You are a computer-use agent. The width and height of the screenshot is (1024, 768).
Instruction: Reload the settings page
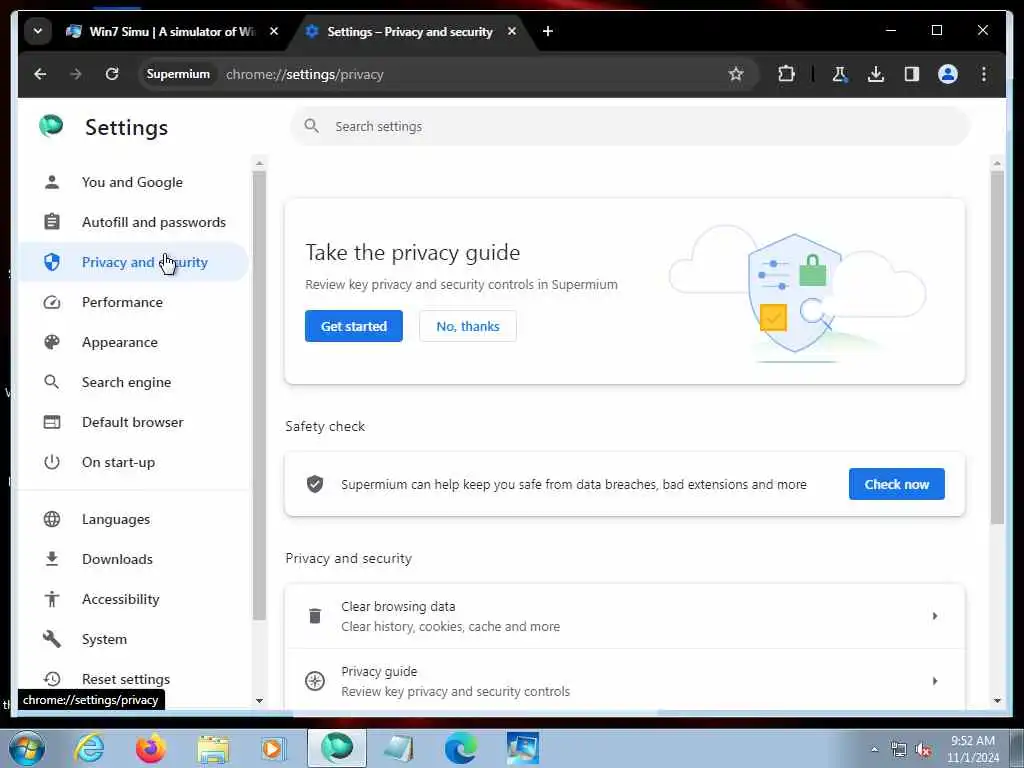[x=112, y=74]
